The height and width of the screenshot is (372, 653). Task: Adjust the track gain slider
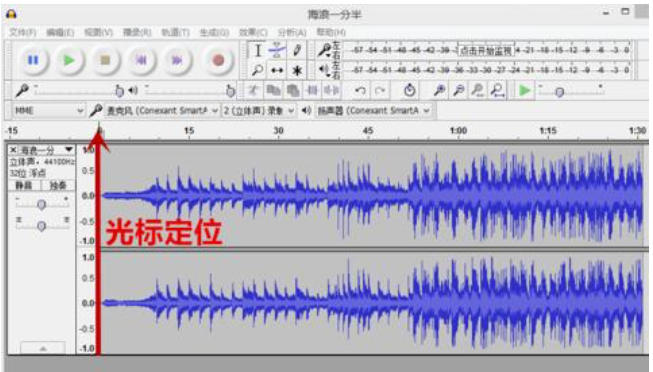click(41, 204)
